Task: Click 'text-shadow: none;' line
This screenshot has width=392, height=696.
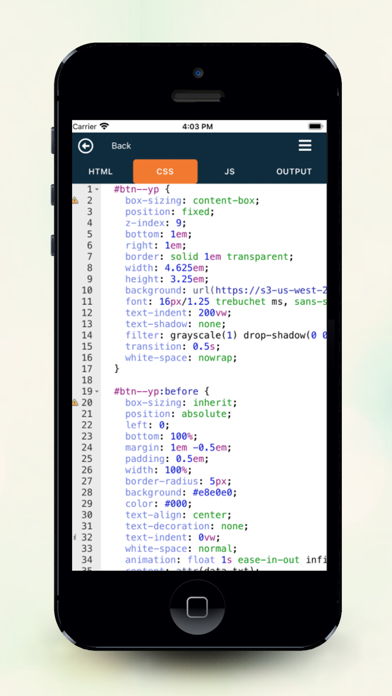Action: (175, 324)
